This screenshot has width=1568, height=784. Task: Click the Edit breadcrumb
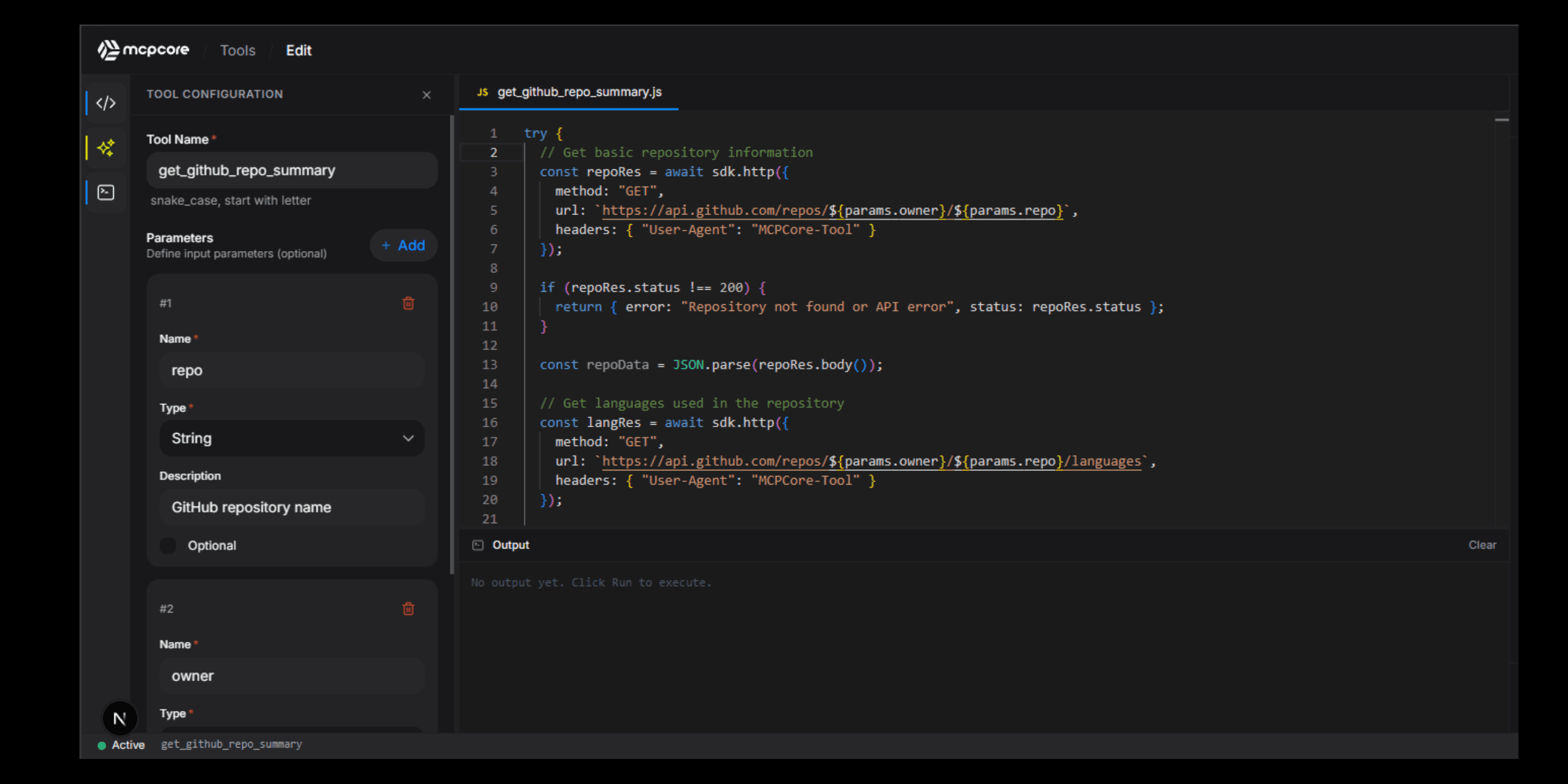pos(299,51)
